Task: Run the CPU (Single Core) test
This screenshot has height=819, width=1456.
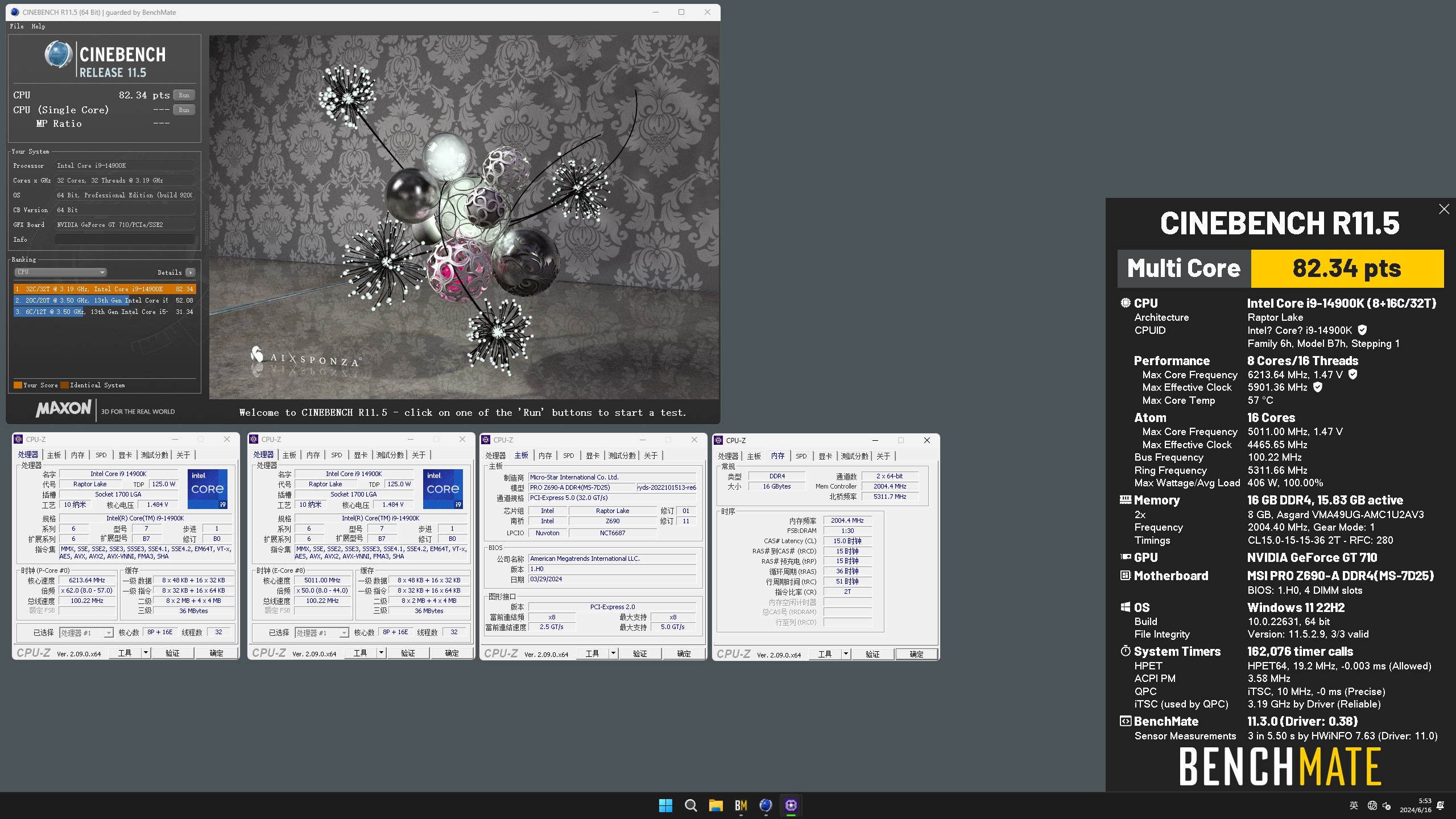Action: click(x=184, y=110)
